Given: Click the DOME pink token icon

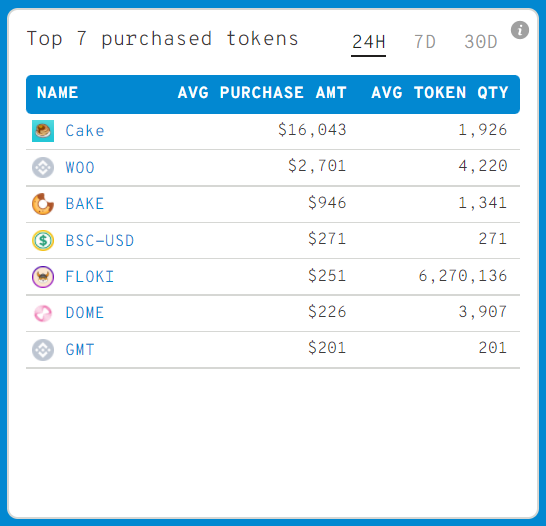Looking at the screenshot, I should [43, 313].
